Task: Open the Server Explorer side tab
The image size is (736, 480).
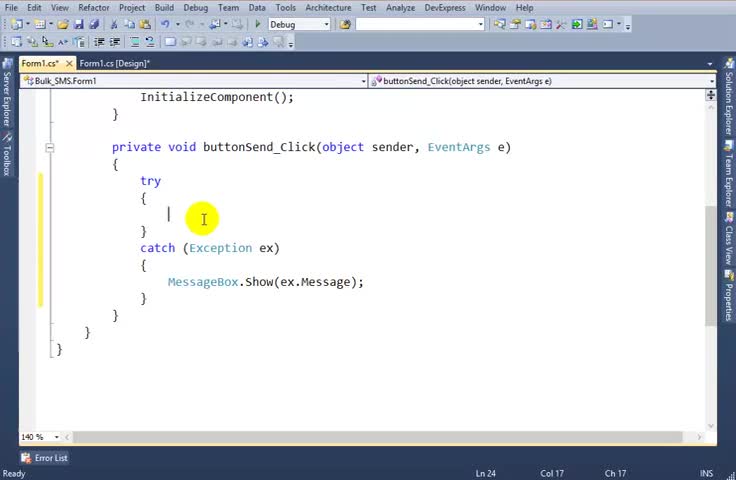Action: pos(7,93)
